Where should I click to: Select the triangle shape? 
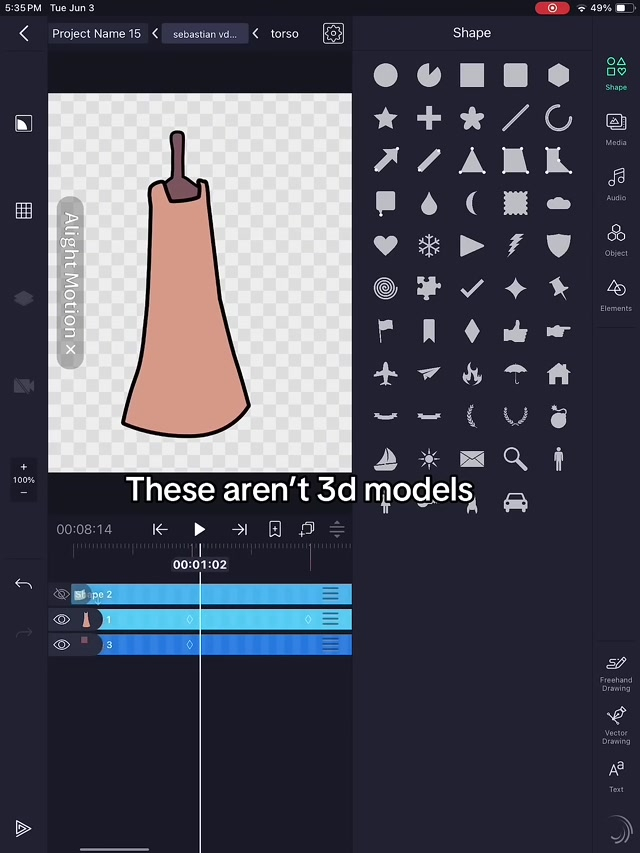[x=472, y=161]
